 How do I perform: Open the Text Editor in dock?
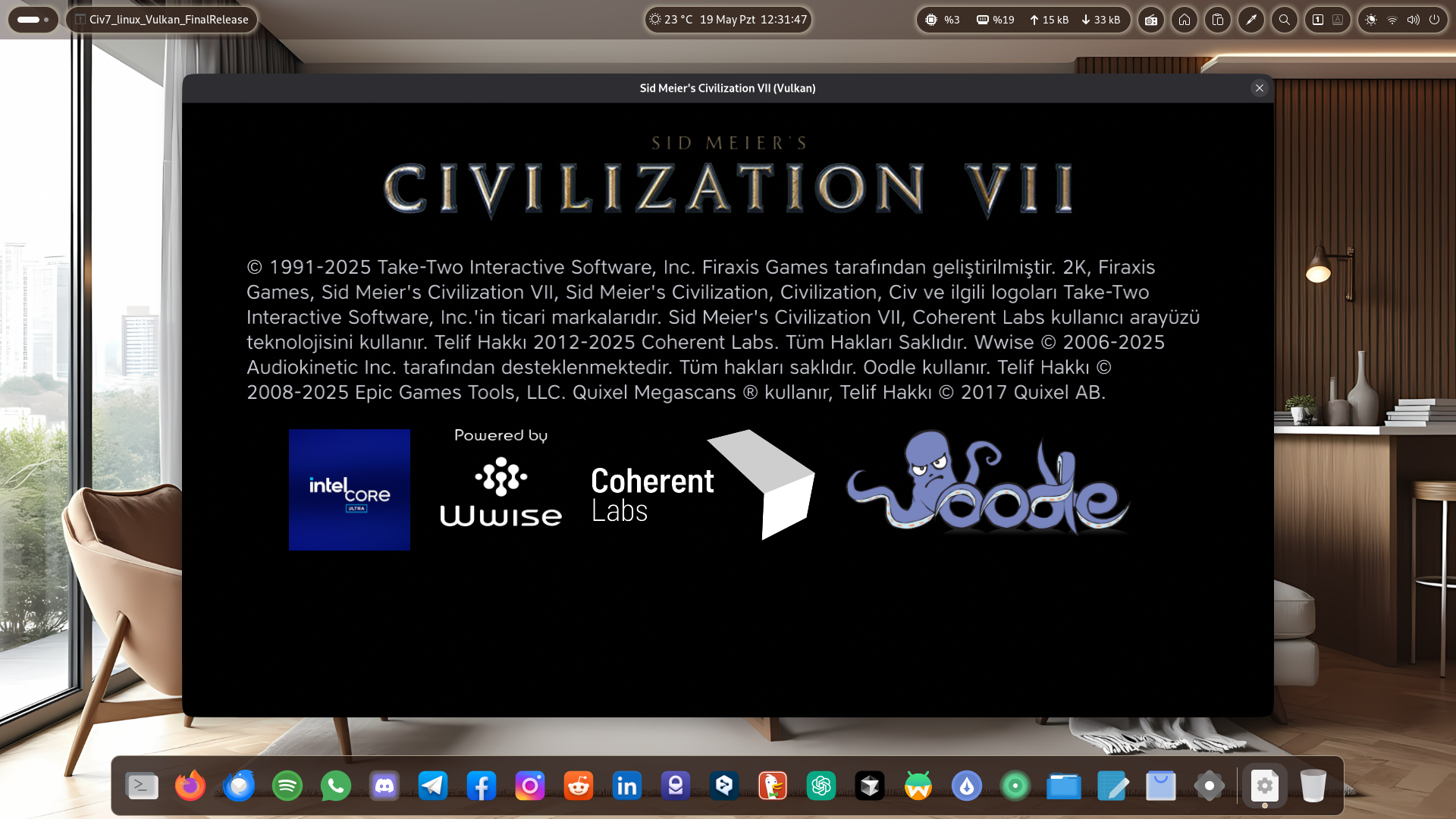click(x=1112, y=786)
